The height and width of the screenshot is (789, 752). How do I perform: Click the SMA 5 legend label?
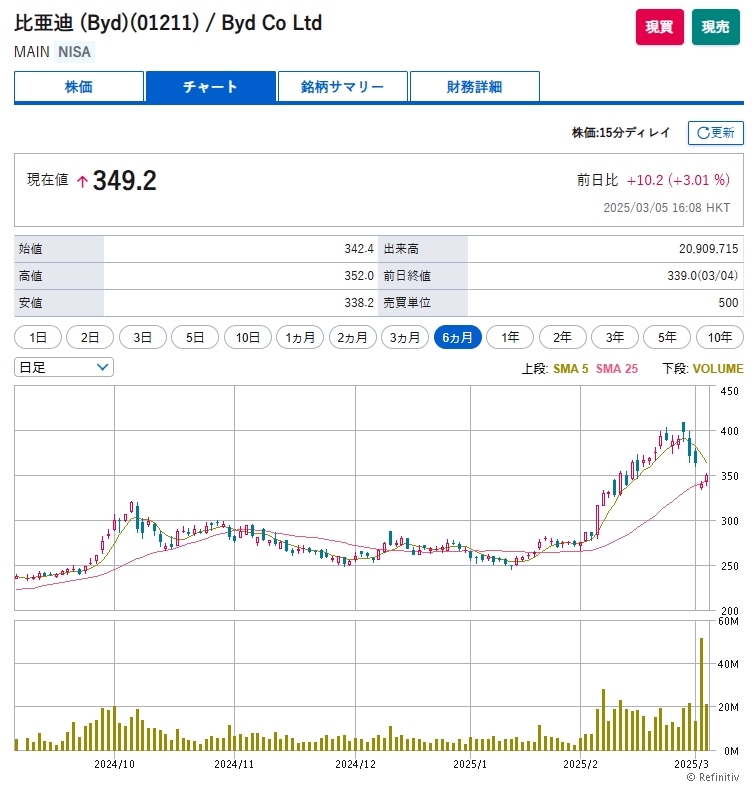tap(571, 369)
